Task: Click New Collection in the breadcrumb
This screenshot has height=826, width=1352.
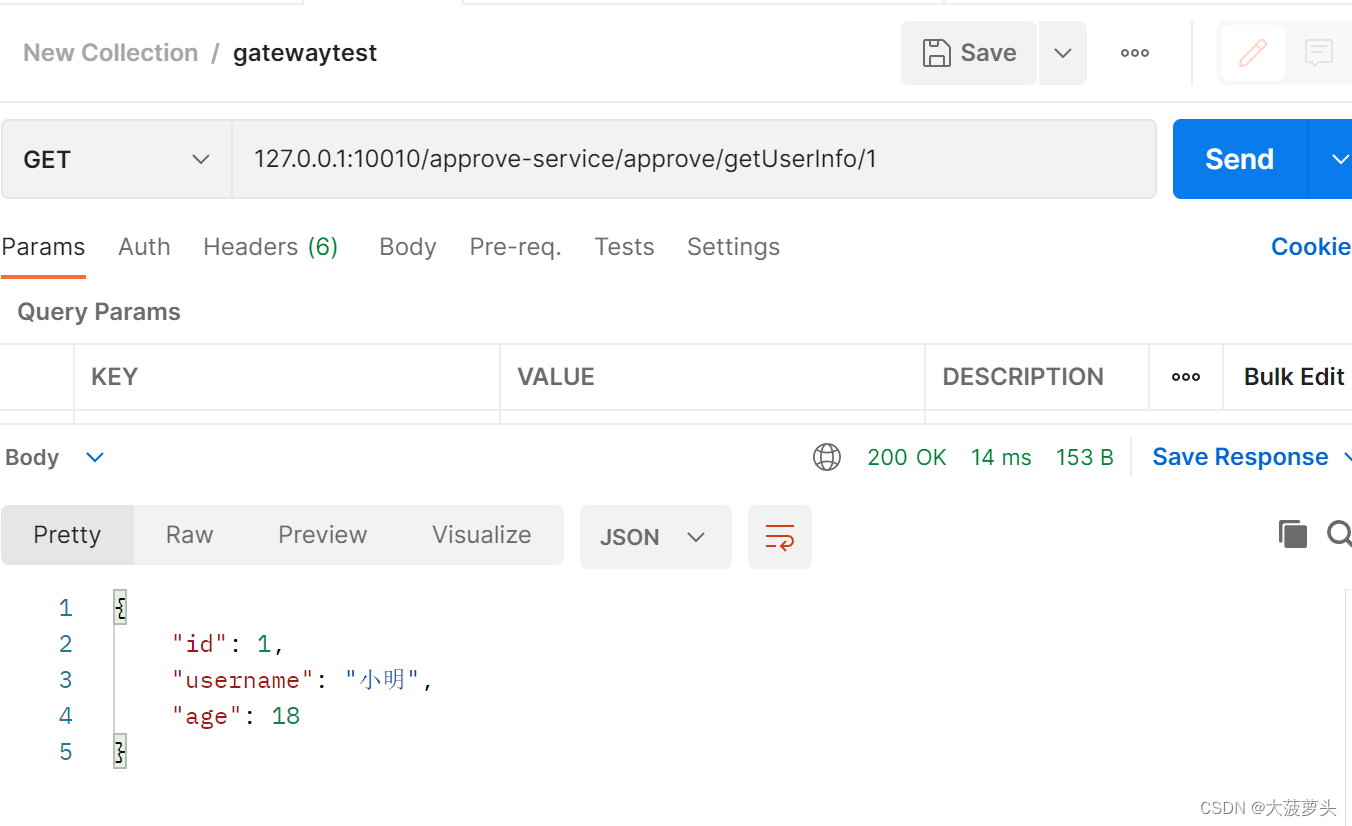Action: click(110, 53)
